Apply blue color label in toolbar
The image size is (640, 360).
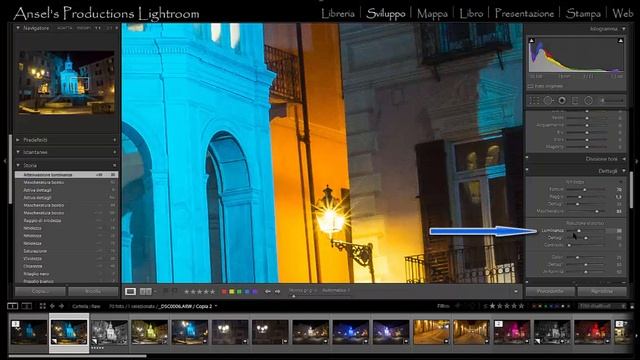pyautogui.click(x=247, y=291)
